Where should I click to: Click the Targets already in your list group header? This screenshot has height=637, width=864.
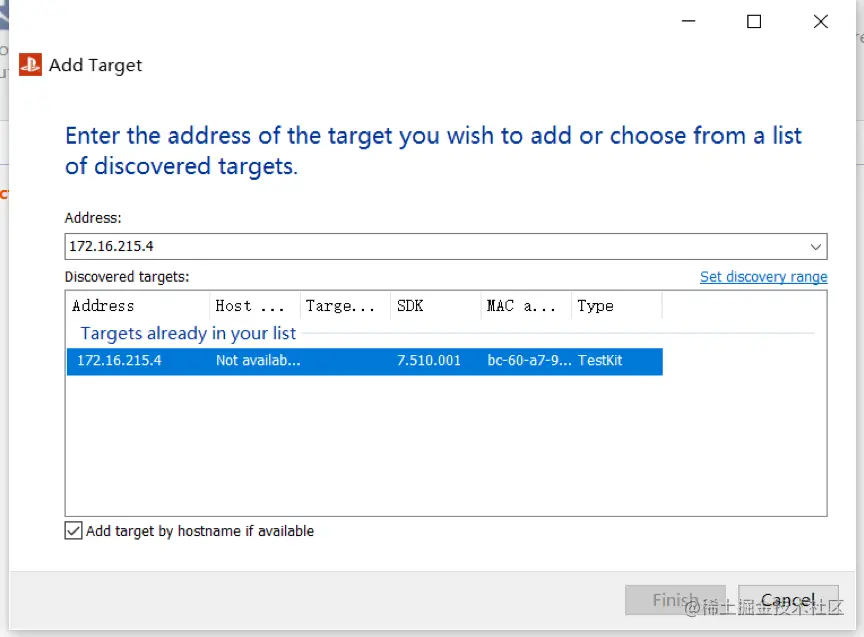[x=188, y=333]
